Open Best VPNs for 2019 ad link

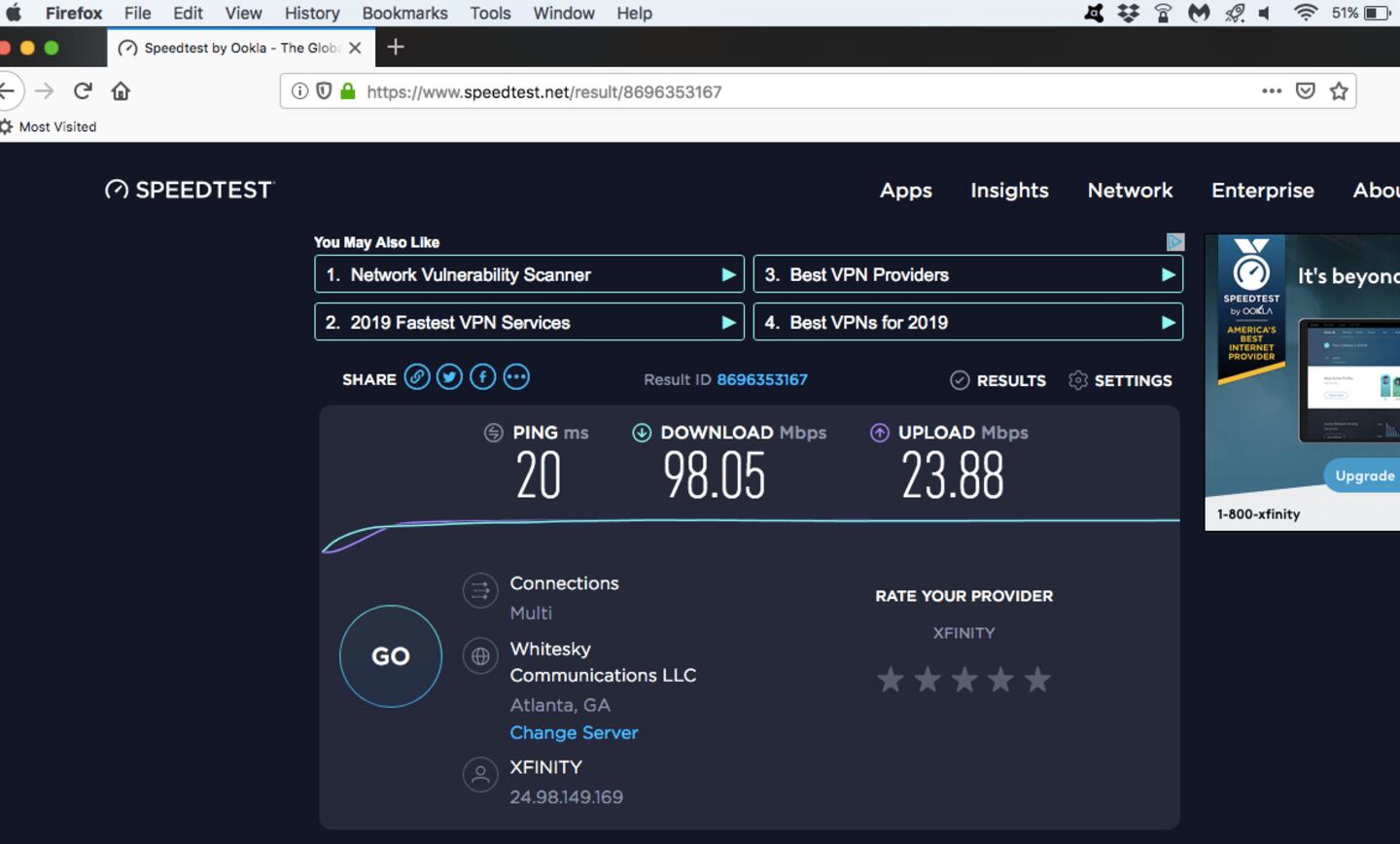coord(968,322)
